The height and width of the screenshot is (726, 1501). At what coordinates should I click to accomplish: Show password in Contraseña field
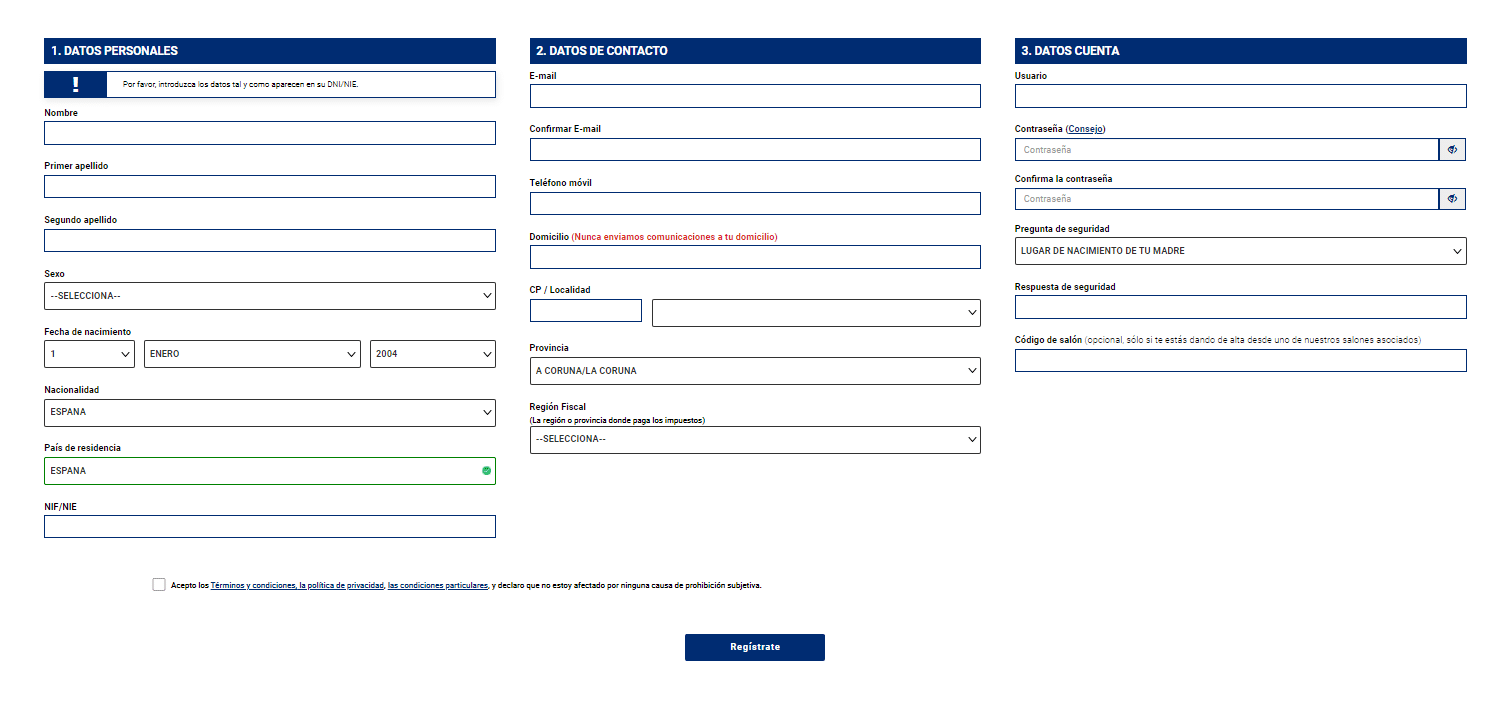[1452, 150]
